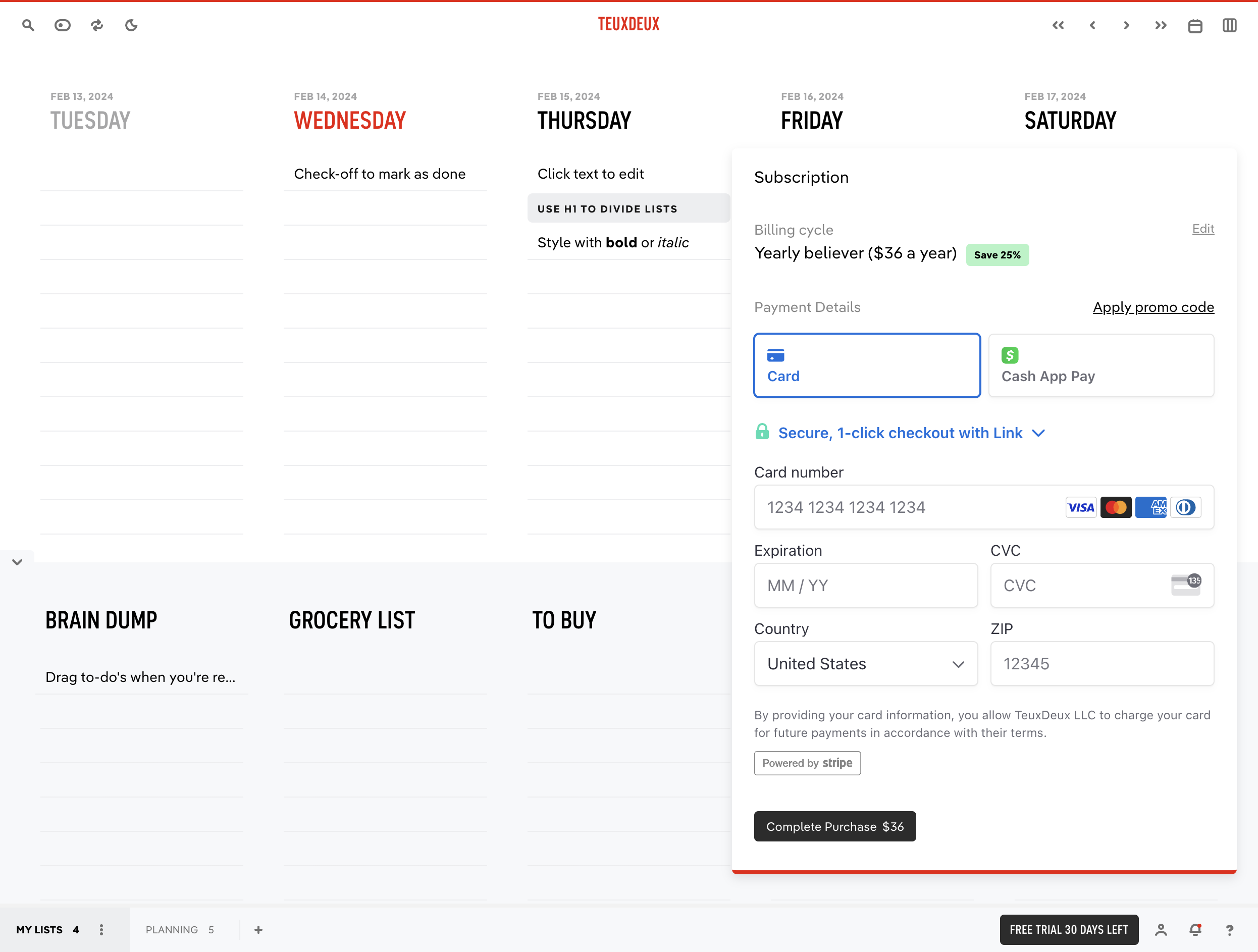This screenshot has width=1258, height=952.
Task: Click 'Drag to-do's when you're re...' item
Action: [x=140, y=677]
